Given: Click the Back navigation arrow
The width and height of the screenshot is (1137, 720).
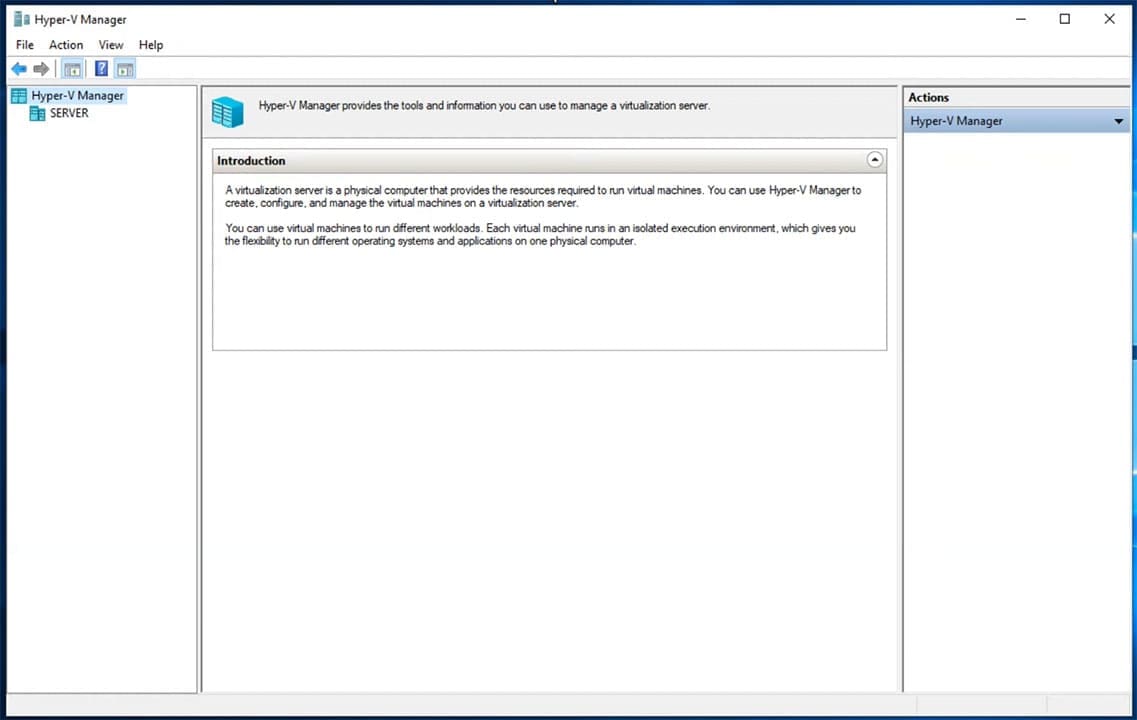Looking at the screenshot, I should [x=18, y=68].
